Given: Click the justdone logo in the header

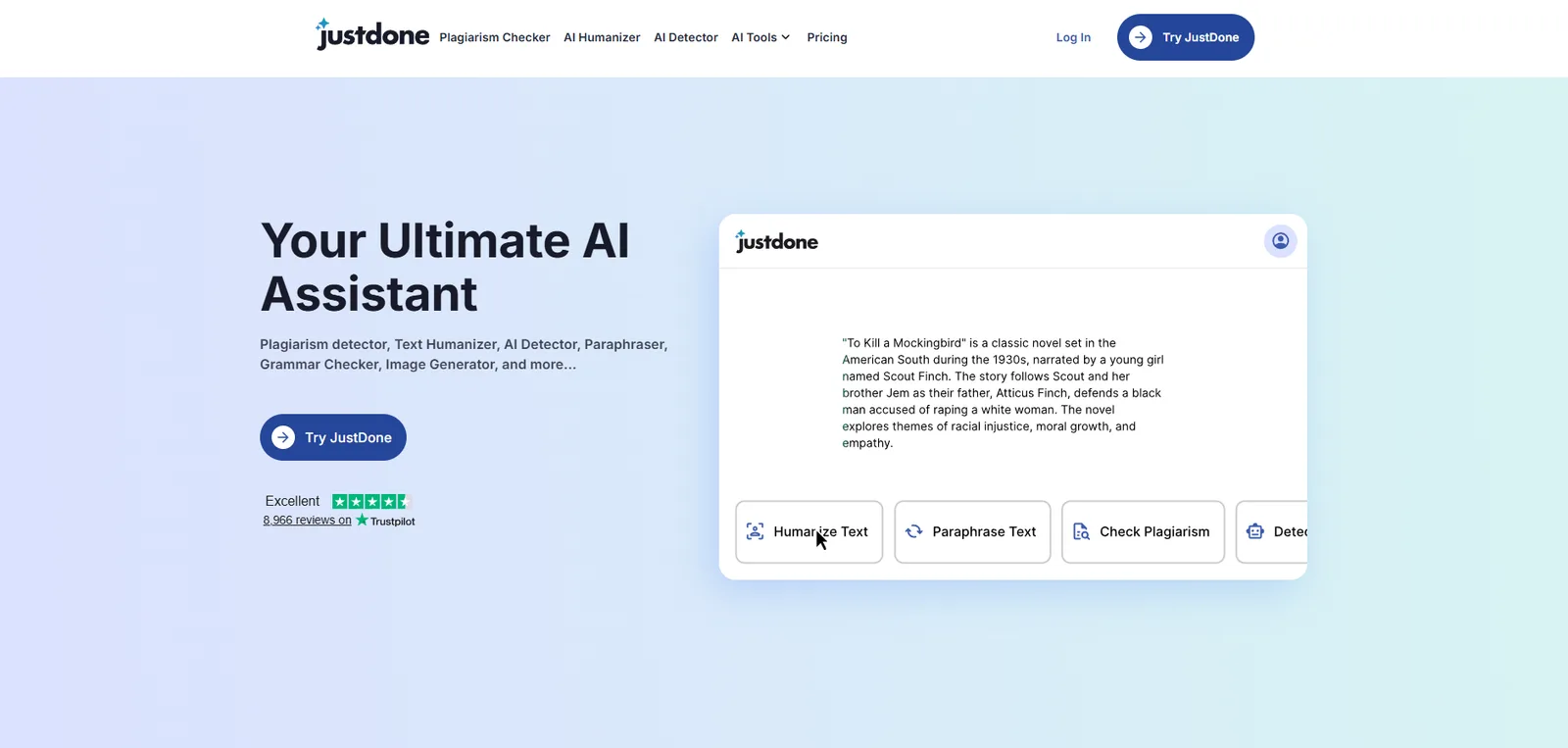Looking at the screenshot, I should pos(372,35).
